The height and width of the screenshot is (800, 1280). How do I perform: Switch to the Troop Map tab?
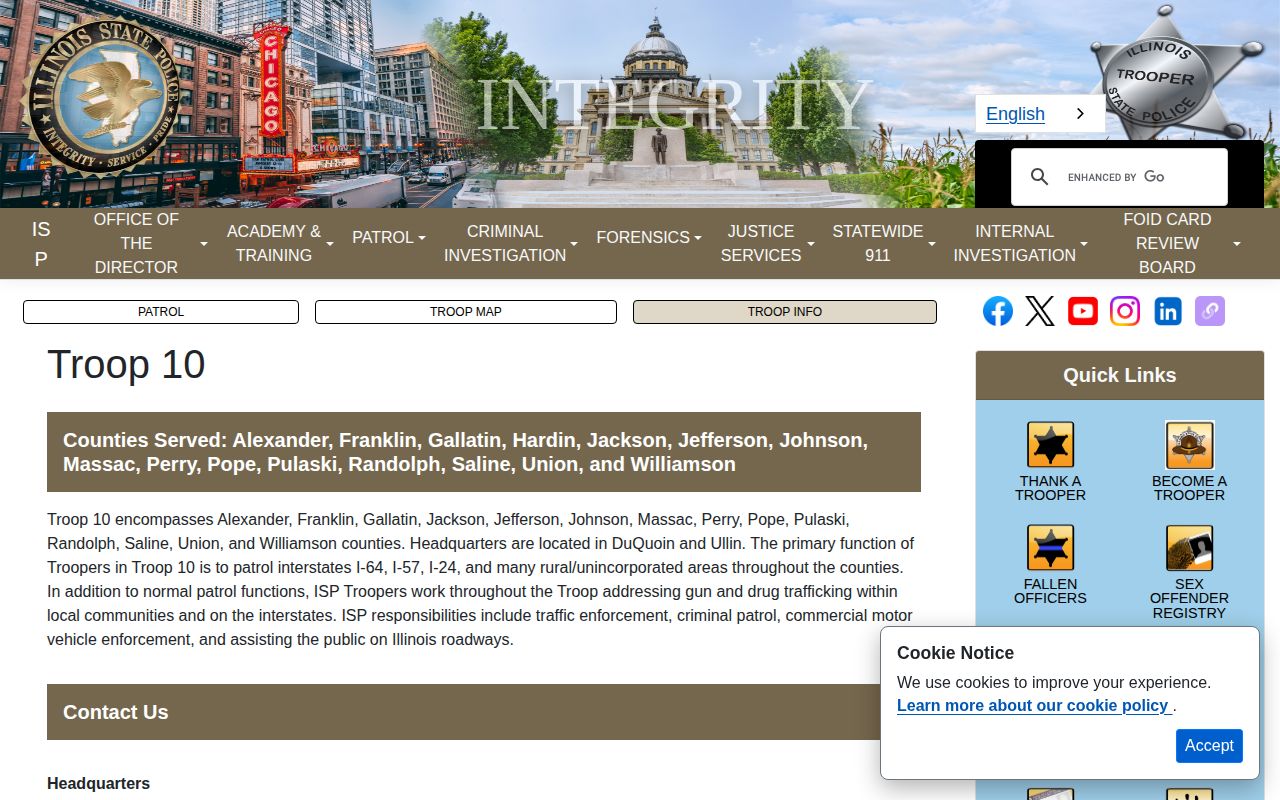[x=466, y=312]
